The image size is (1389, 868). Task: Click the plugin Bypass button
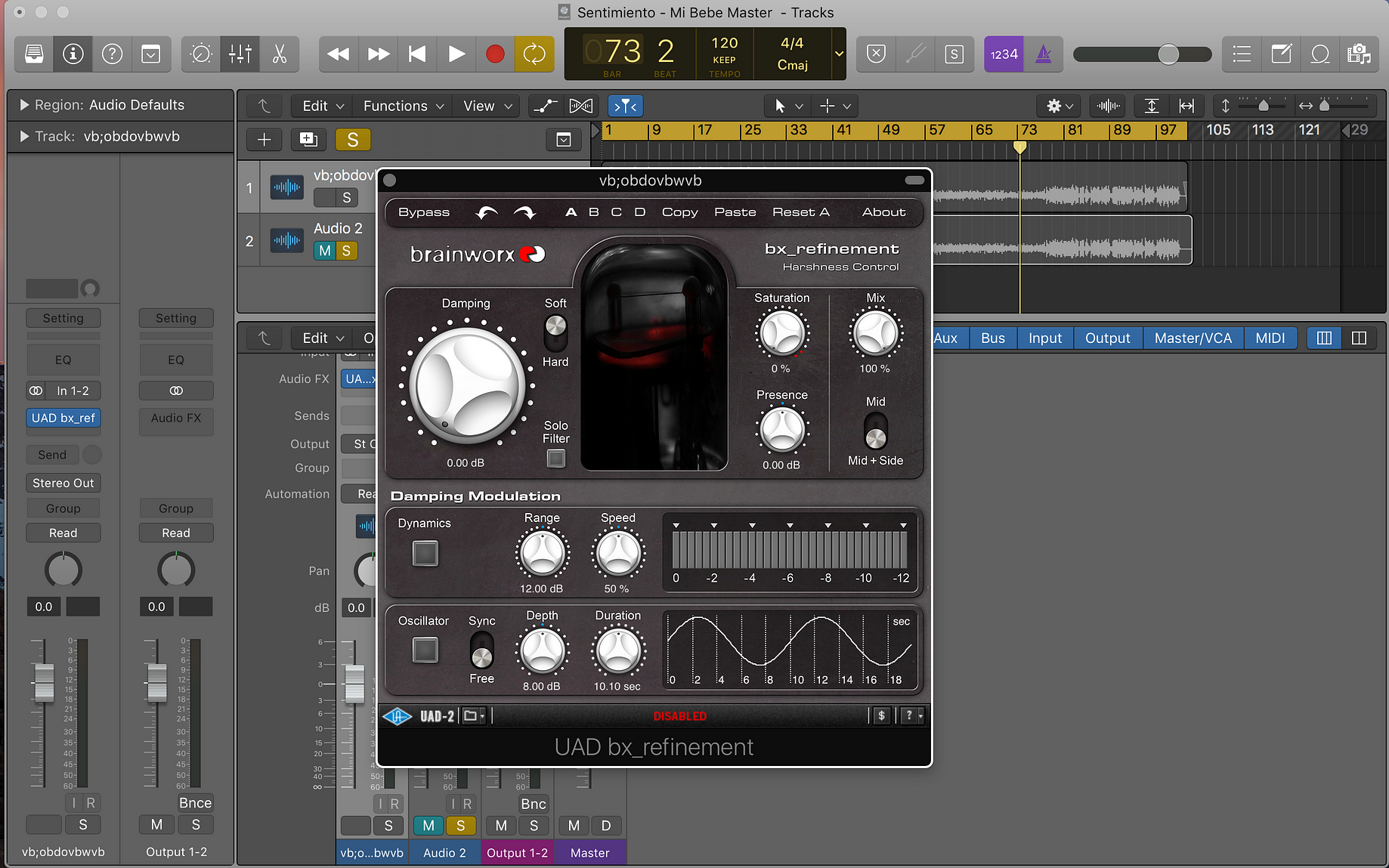click(424, 212)
